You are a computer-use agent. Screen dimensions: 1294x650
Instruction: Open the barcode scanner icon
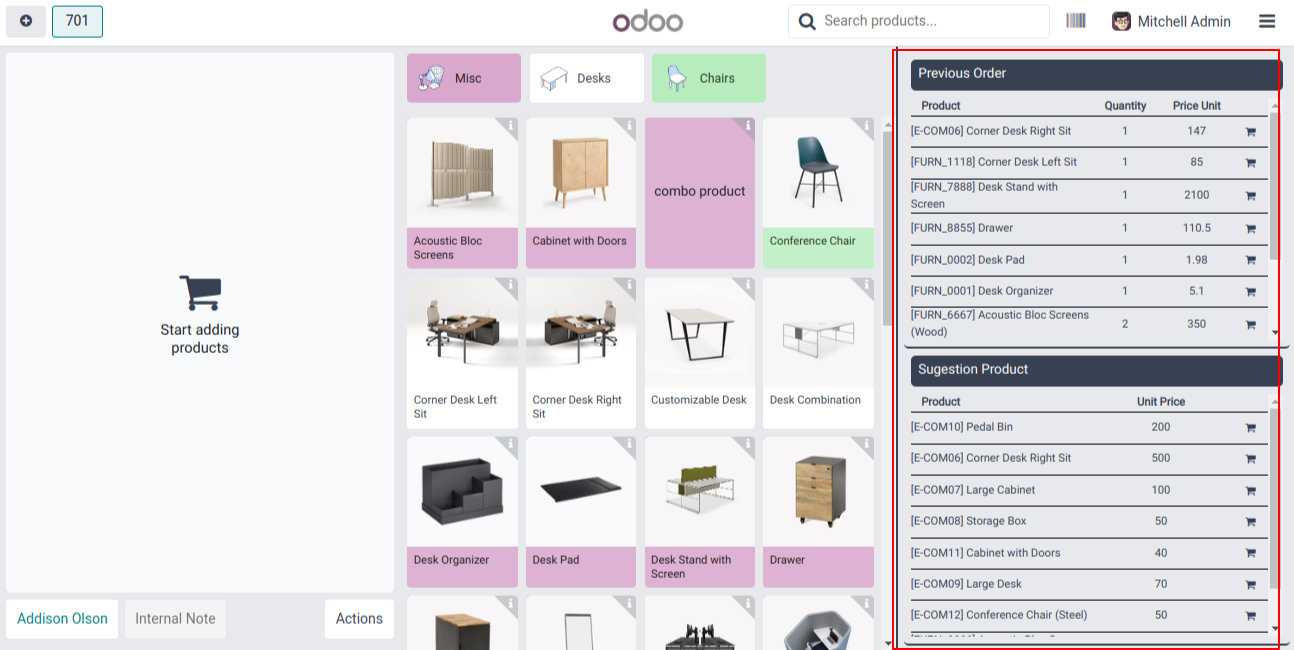1076,21
